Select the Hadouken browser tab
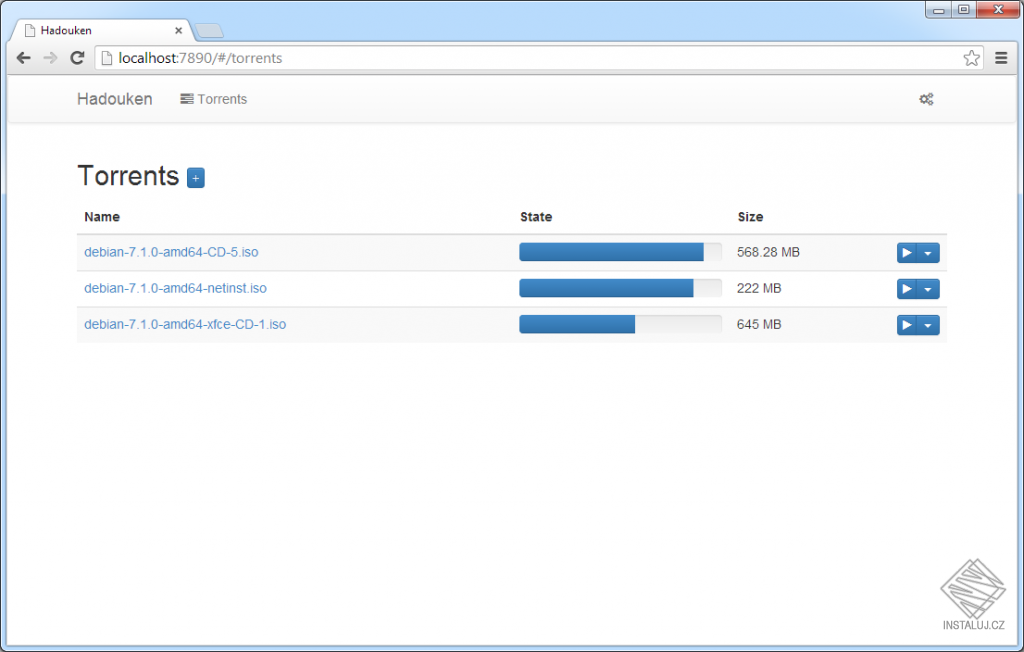The height and width of the screenshot is (652, 1024). 103,31
